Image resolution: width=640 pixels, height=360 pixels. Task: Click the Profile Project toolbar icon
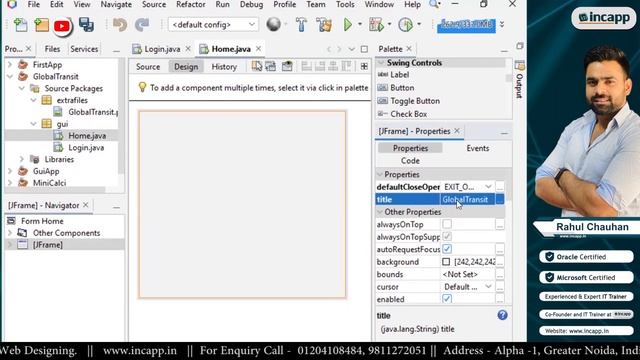405,24
